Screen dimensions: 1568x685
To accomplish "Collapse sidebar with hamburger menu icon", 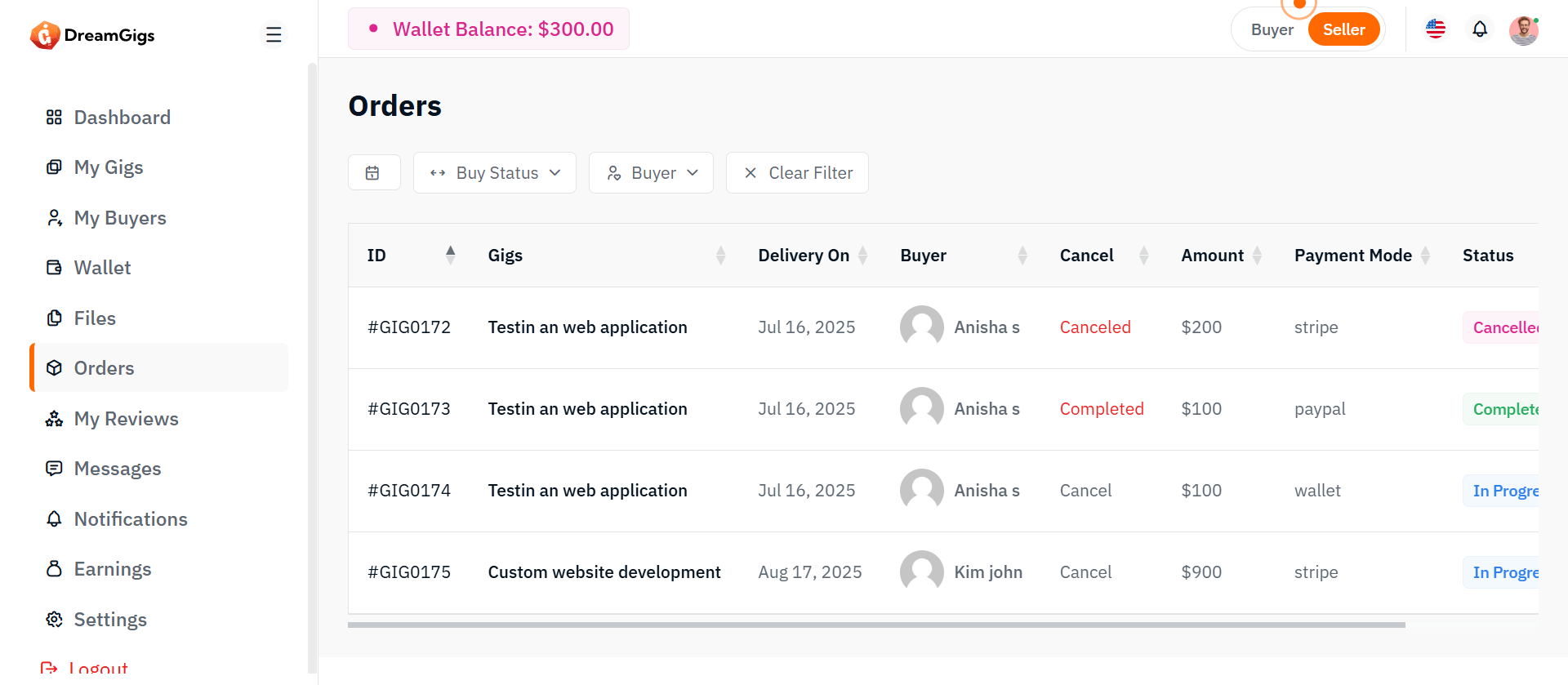I will click(x=274, y=34).
